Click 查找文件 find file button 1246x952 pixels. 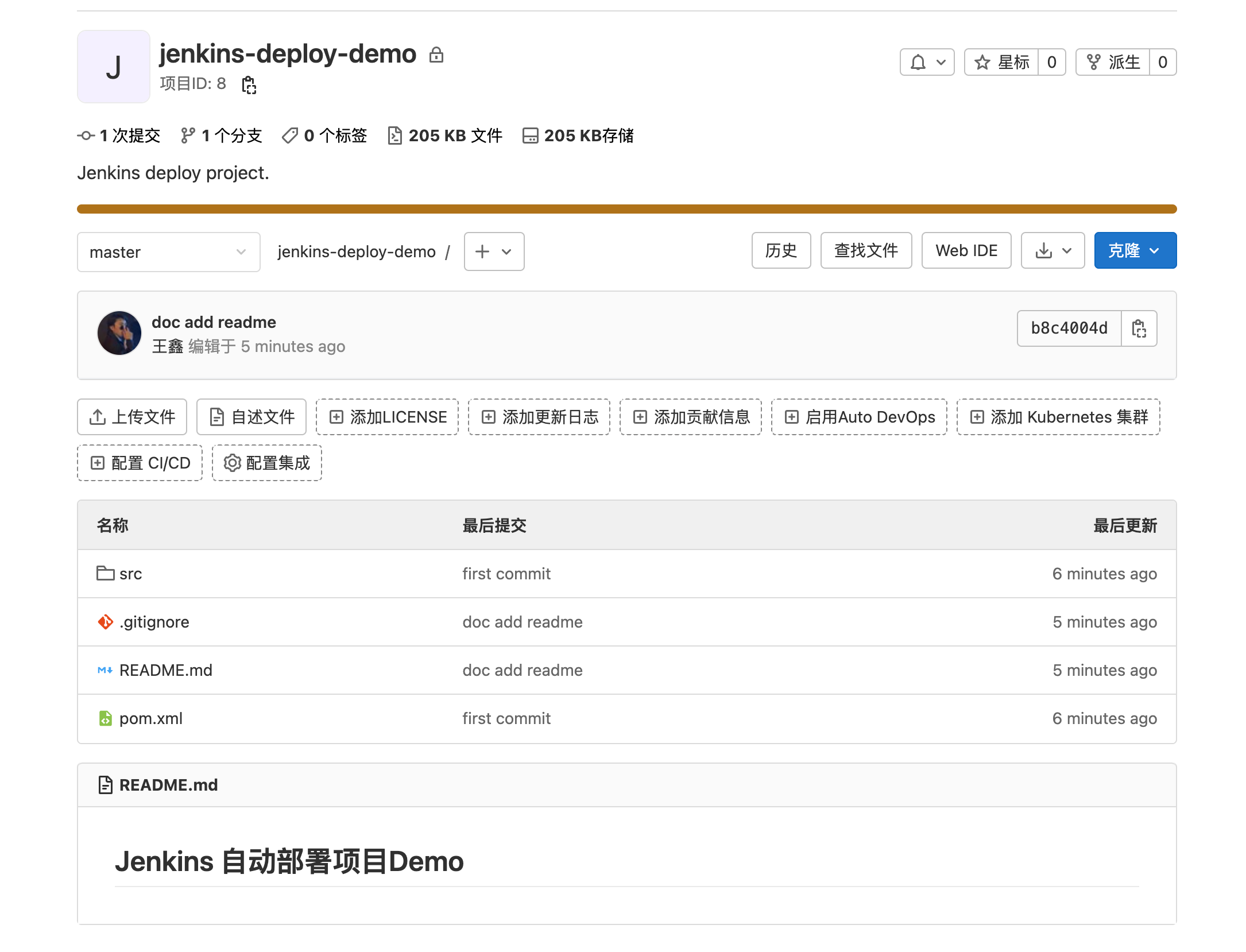[x=866, y=250]
